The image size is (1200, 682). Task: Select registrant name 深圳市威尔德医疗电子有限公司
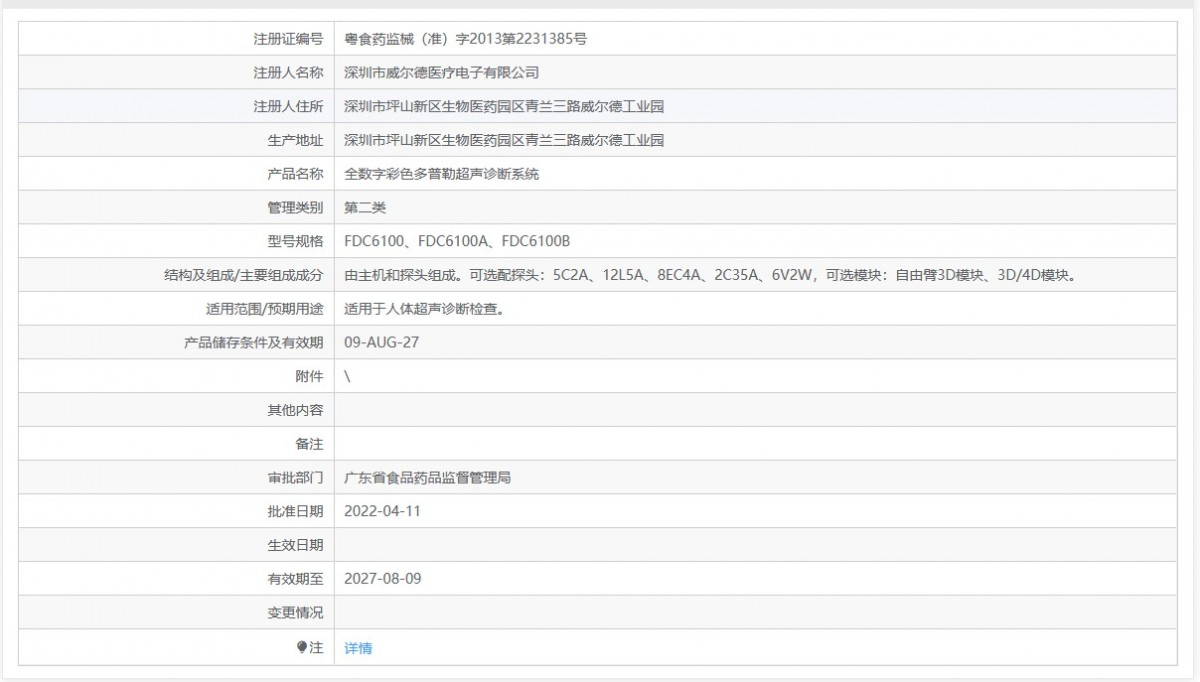pos(441,73)
